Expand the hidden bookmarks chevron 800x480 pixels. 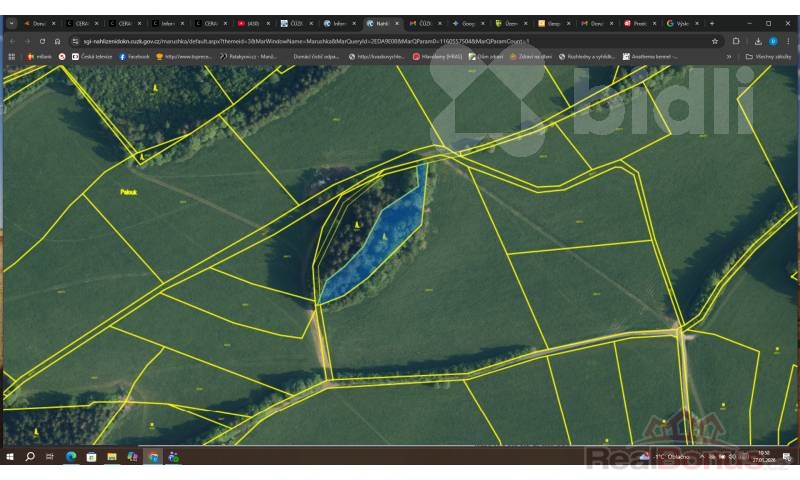click(728, 57)
